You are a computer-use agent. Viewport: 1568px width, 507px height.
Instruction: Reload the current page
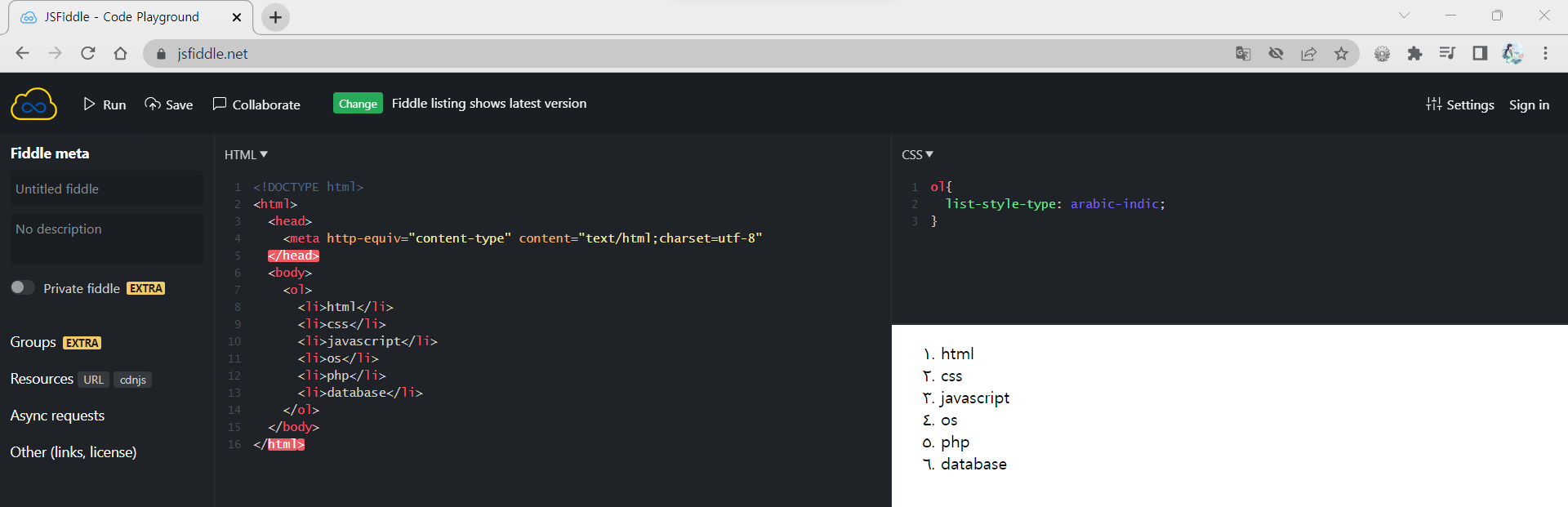click(87, 53)
